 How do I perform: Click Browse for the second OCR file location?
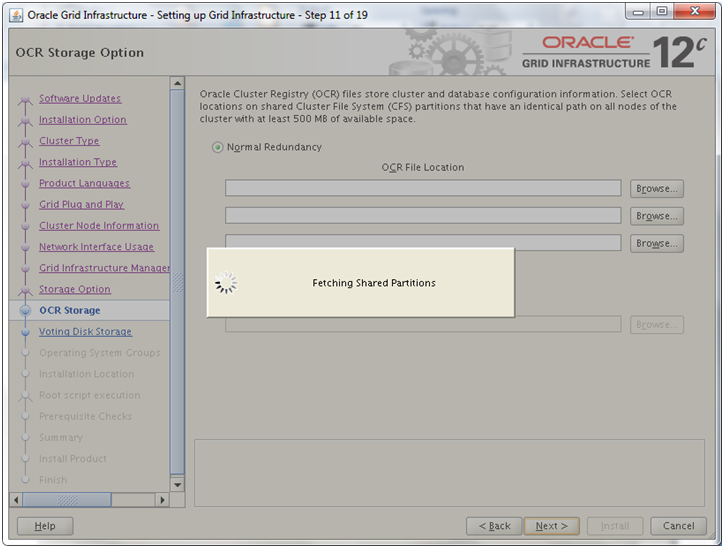[657, 216]
